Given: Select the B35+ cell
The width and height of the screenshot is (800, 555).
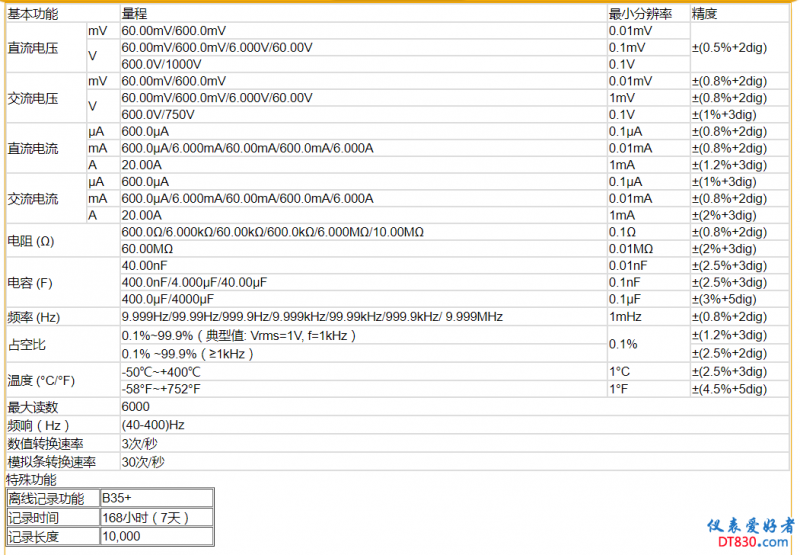Looking at the screenshot, I should pos(117,498).
